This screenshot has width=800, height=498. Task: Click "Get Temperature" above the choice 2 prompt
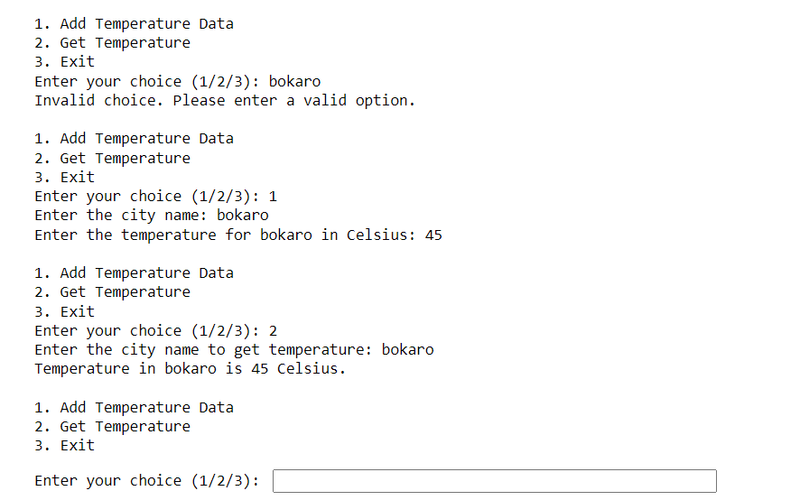(x=112, y=293)
